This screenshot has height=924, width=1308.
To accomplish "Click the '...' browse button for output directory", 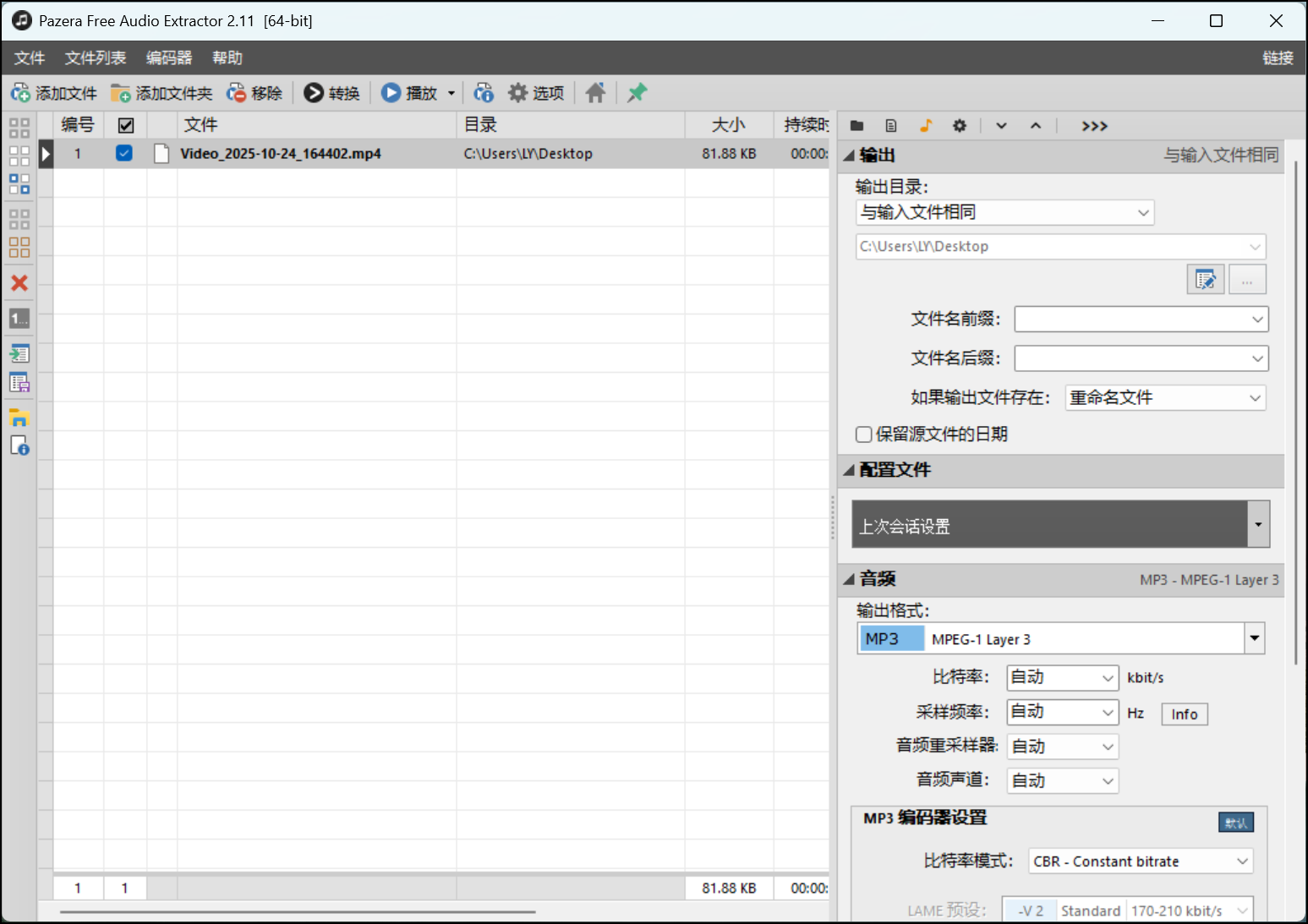I will point(1248,279).
